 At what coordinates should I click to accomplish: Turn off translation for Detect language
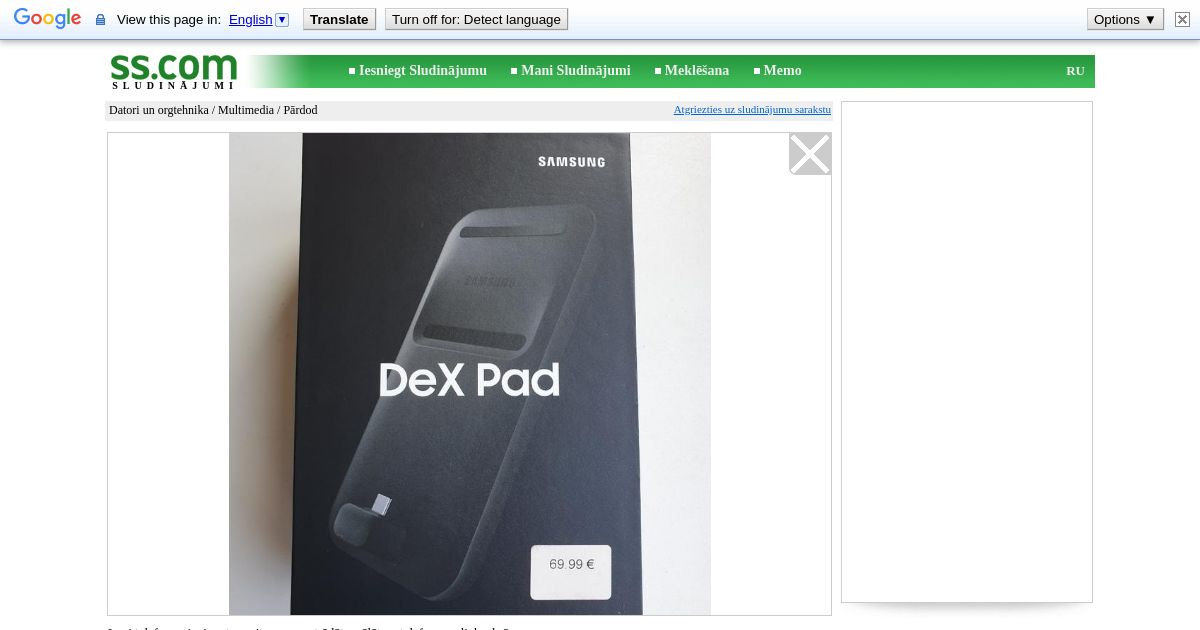[x=476, y=19]
